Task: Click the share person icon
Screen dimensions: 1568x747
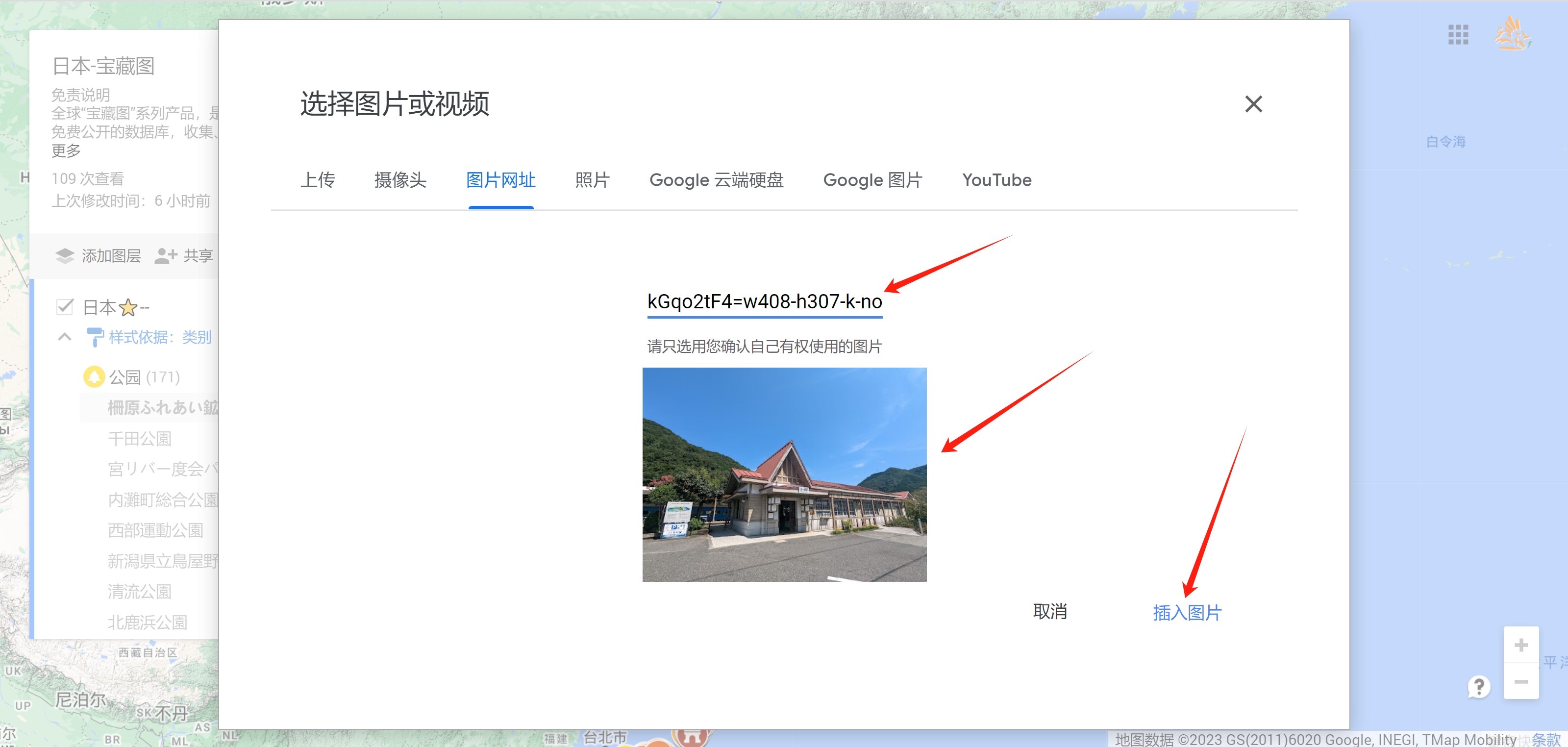Action: pos(165,256)
